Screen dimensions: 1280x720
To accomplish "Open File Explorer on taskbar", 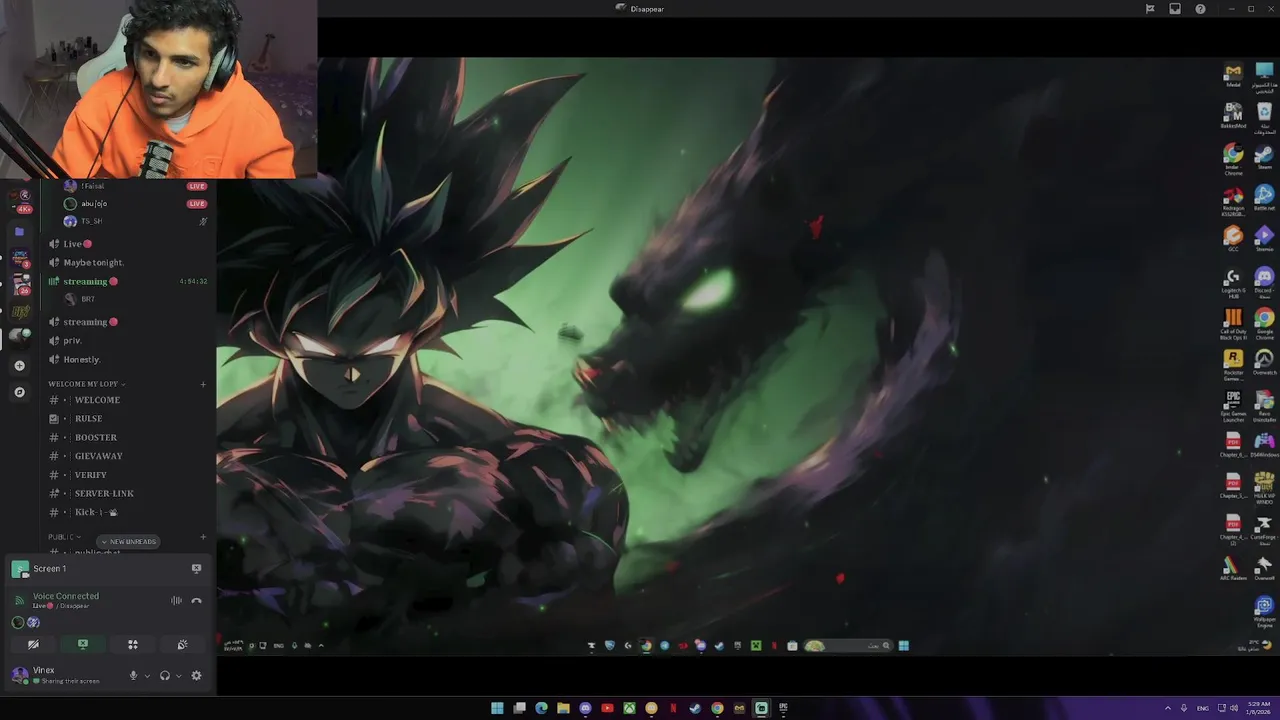I will (x=563, y=708).
